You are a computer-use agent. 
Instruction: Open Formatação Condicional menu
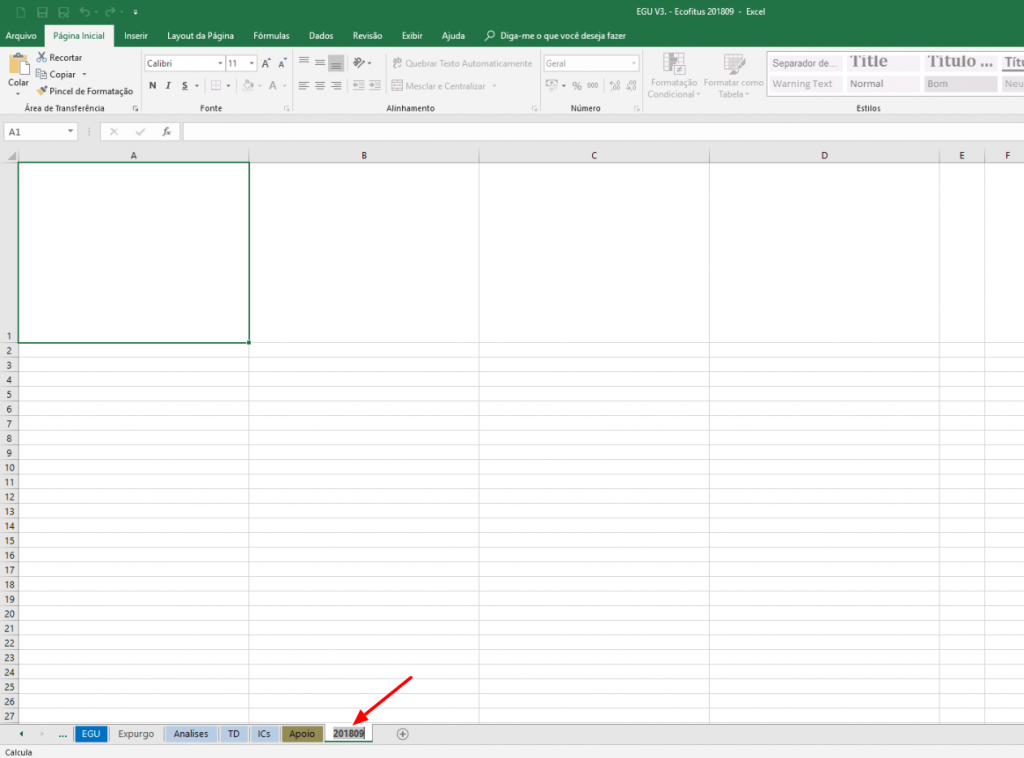673,76
